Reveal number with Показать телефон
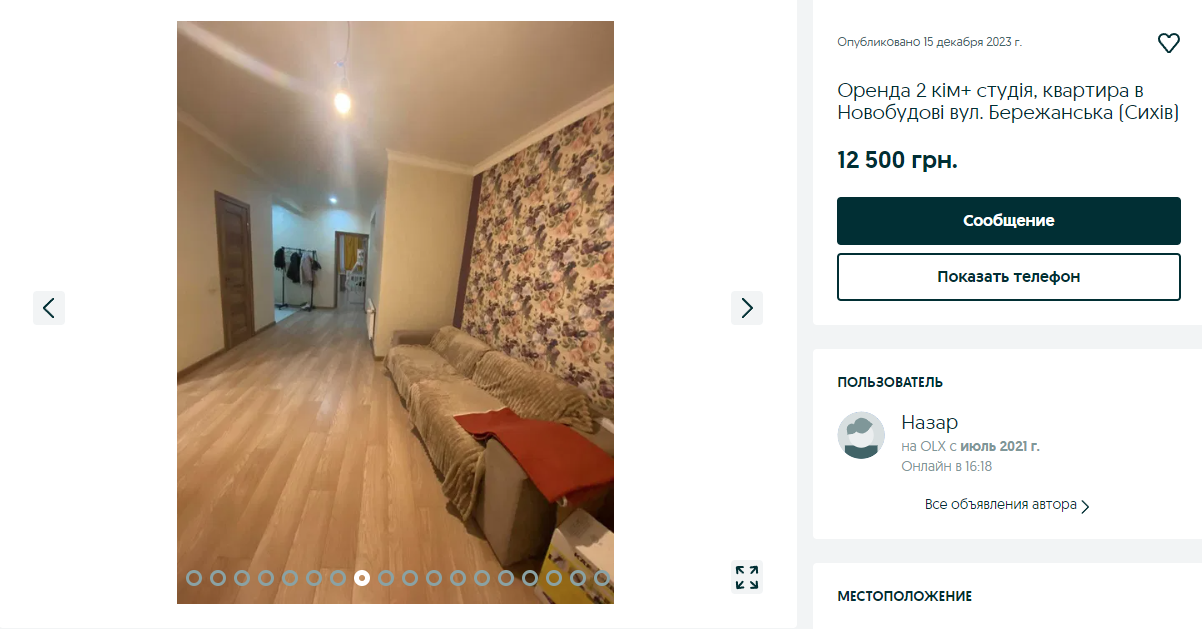The height and width of the screenshot is (629, 1202). click(1009, 277)
